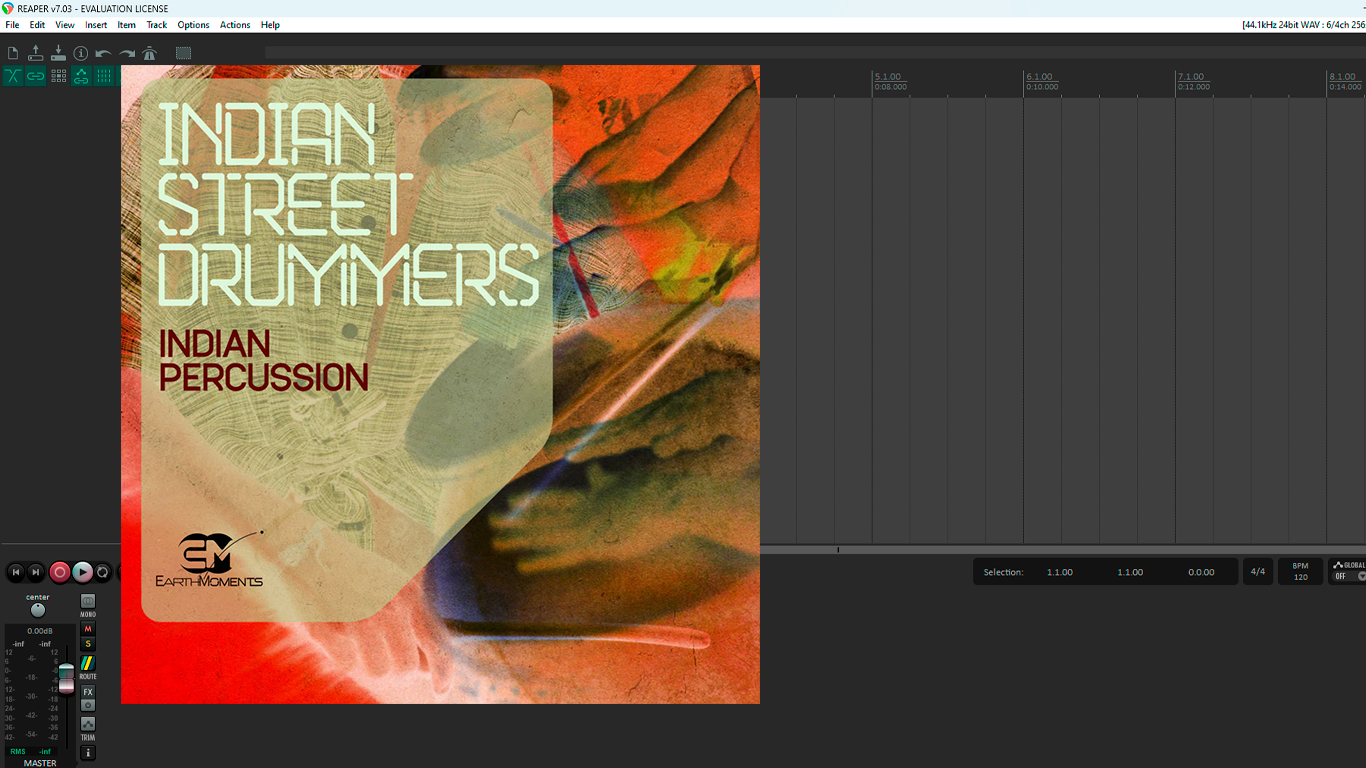Open master track FX chain
This screenshot has height=768, width=1366.
(x=88, y=692)
